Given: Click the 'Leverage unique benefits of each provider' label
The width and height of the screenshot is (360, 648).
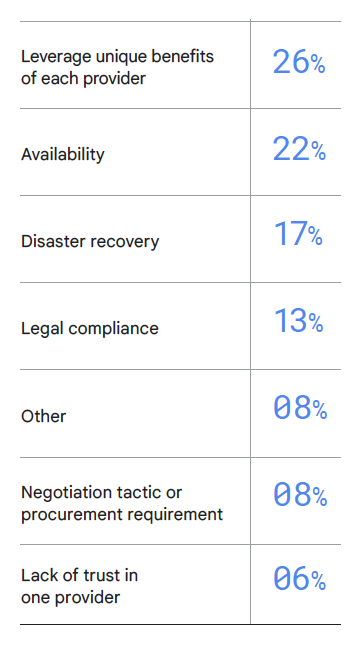Looking at the screenshot, I should point(117,67).
